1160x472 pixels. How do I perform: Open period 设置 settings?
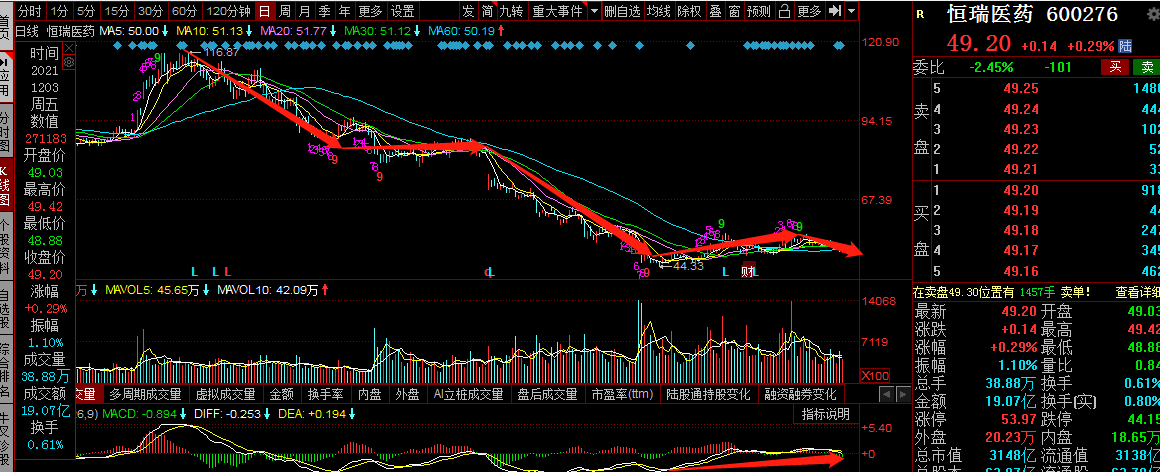pos(402,11)
